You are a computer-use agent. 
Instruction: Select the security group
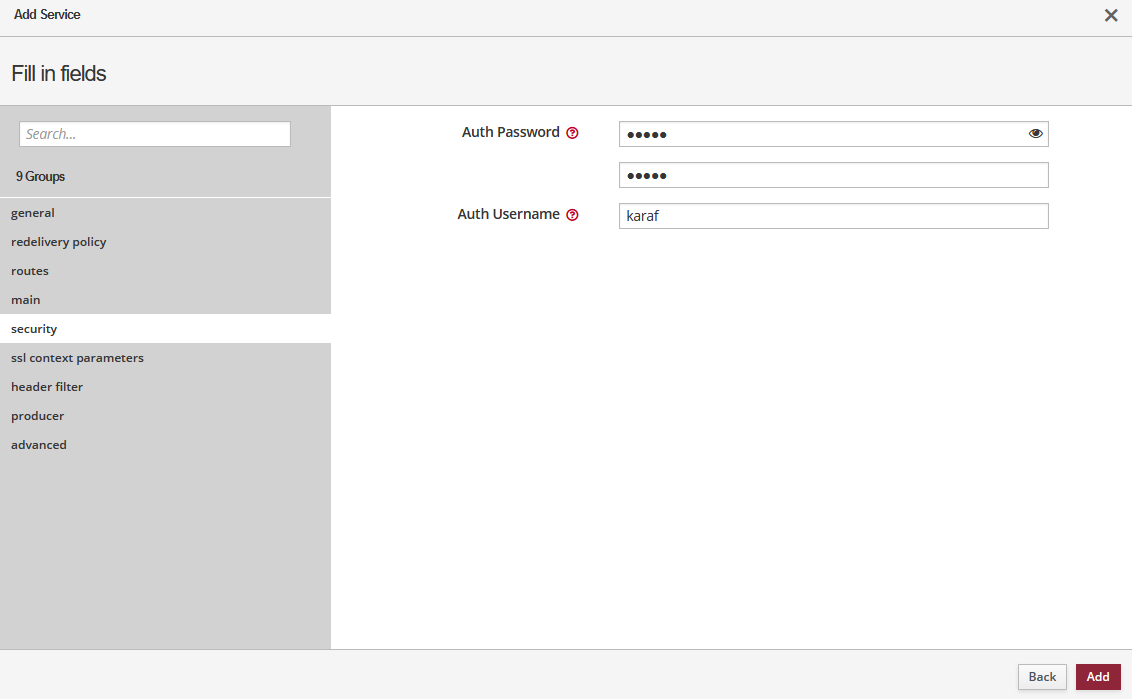(x=34, y=329)
